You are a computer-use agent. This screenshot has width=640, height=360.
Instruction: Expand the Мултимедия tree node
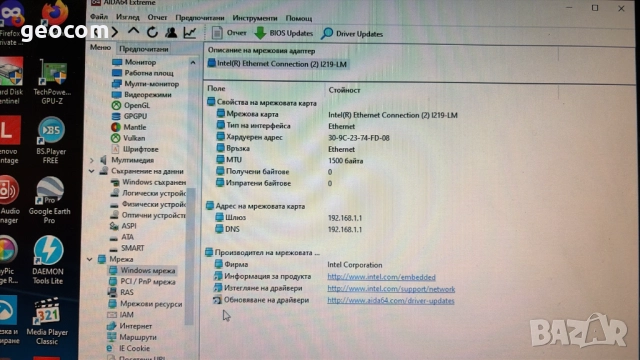click(92, 160)
